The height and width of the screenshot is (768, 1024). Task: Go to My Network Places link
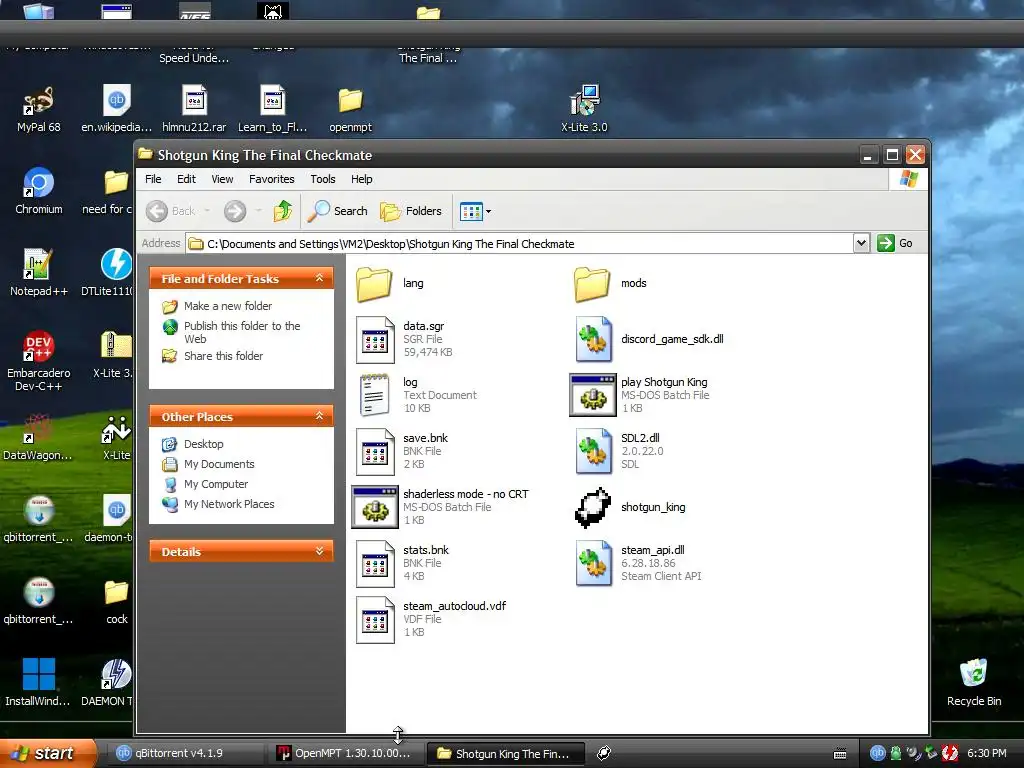[229, 504]
